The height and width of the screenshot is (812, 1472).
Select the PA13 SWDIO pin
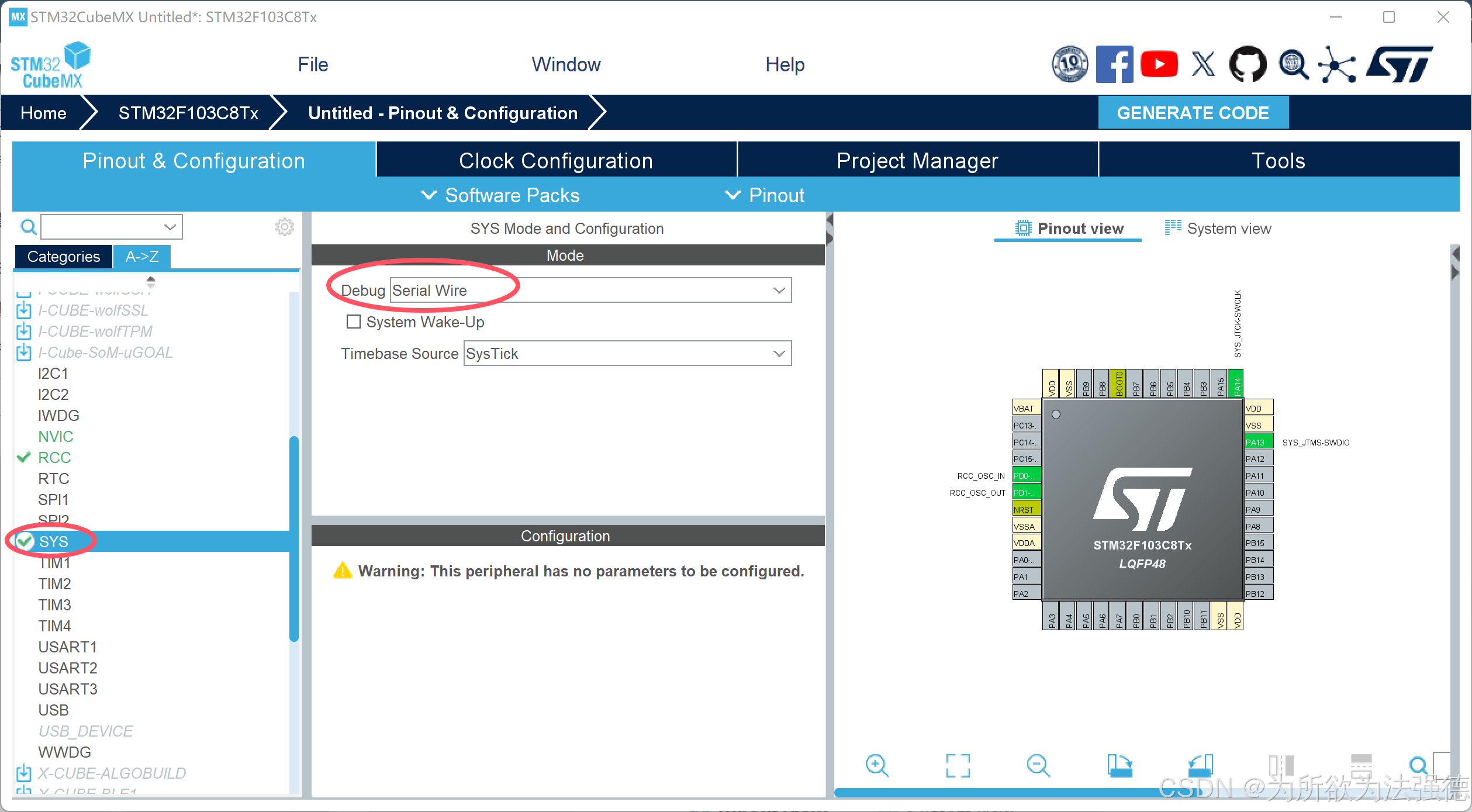coord(1259,442)
